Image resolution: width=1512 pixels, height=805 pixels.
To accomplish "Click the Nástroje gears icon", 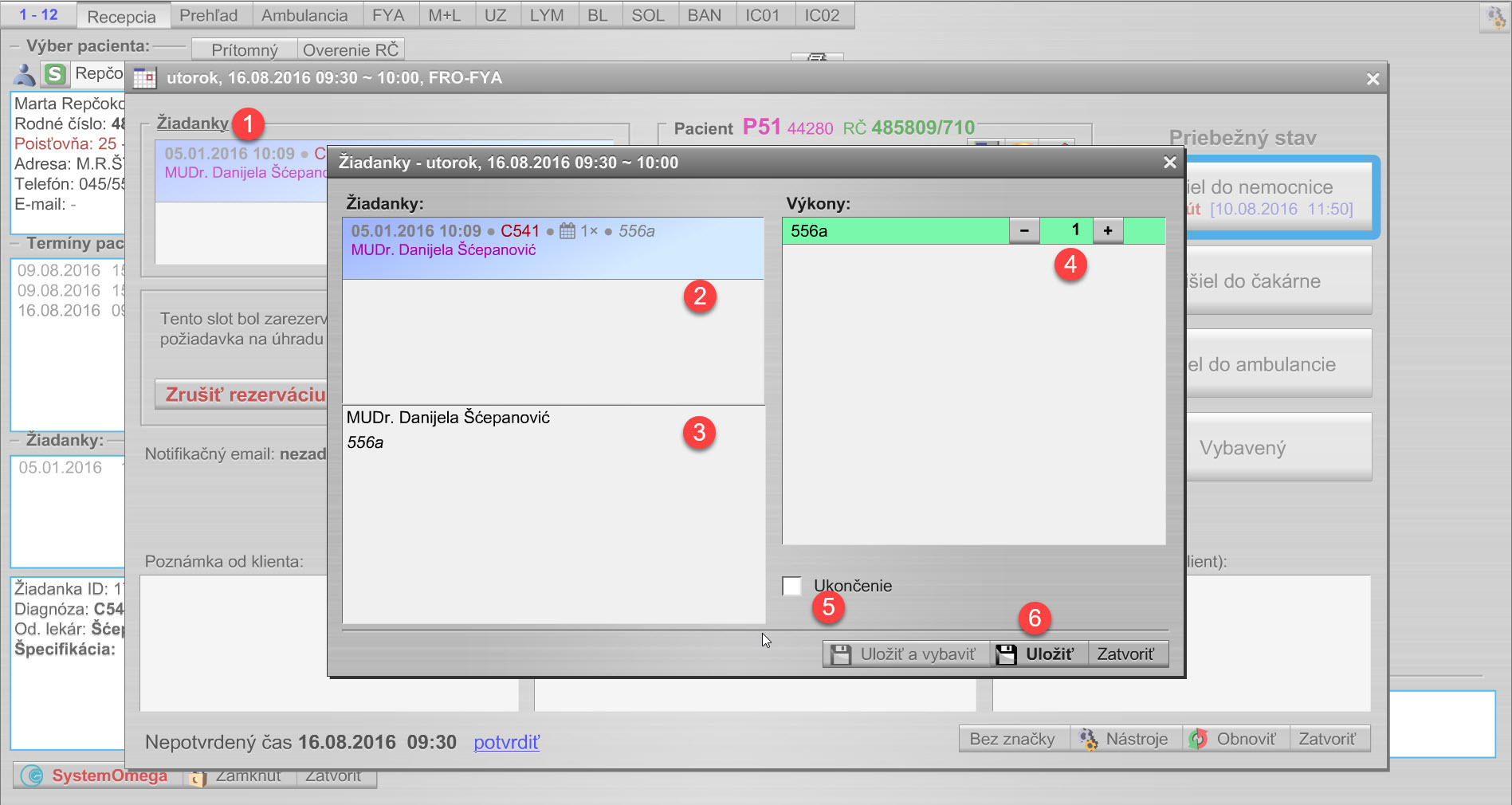I will point(1088,739).
